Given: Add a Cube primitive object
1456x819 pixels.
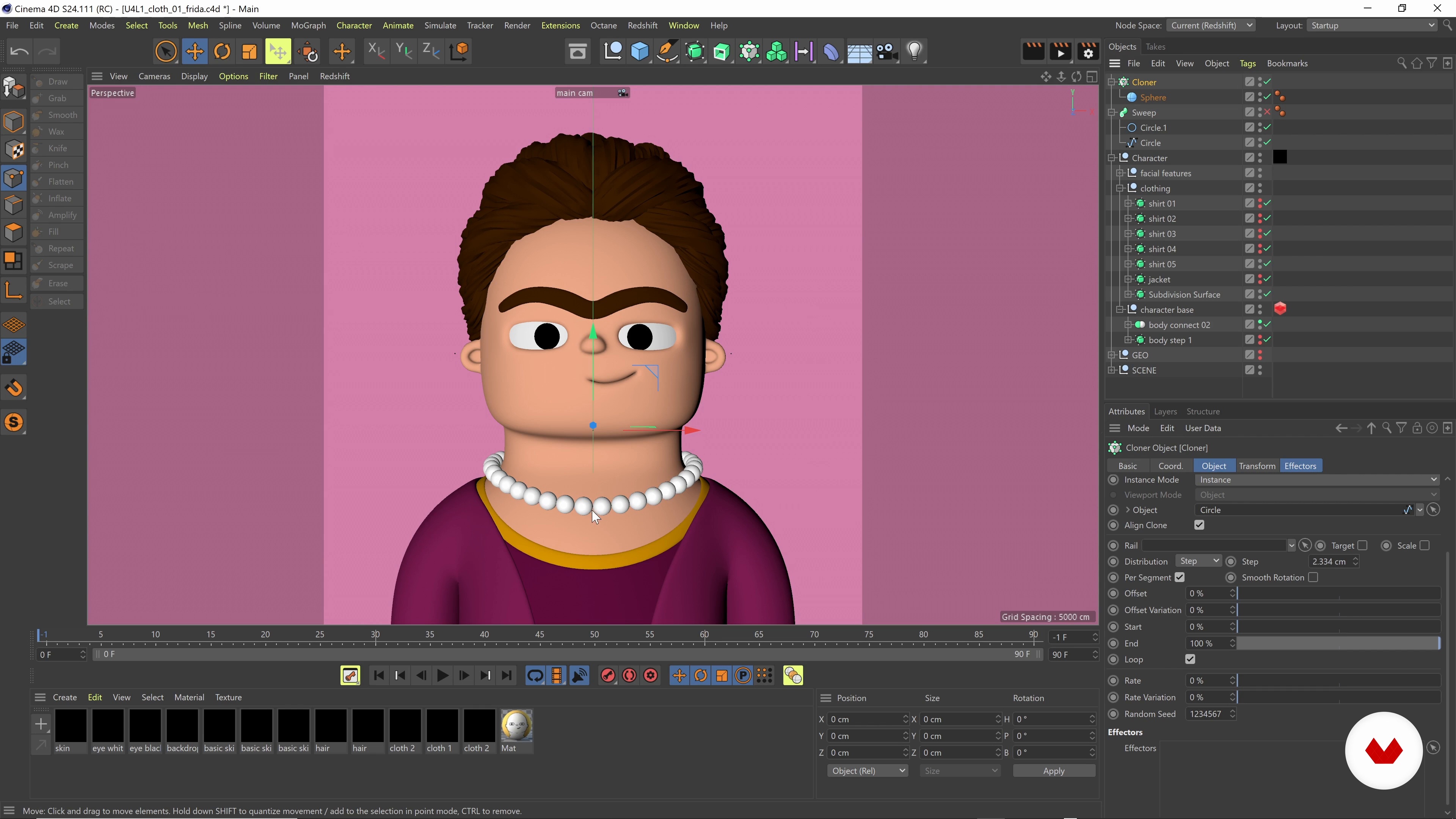Looking at the screenshot, I should (640, 52).
